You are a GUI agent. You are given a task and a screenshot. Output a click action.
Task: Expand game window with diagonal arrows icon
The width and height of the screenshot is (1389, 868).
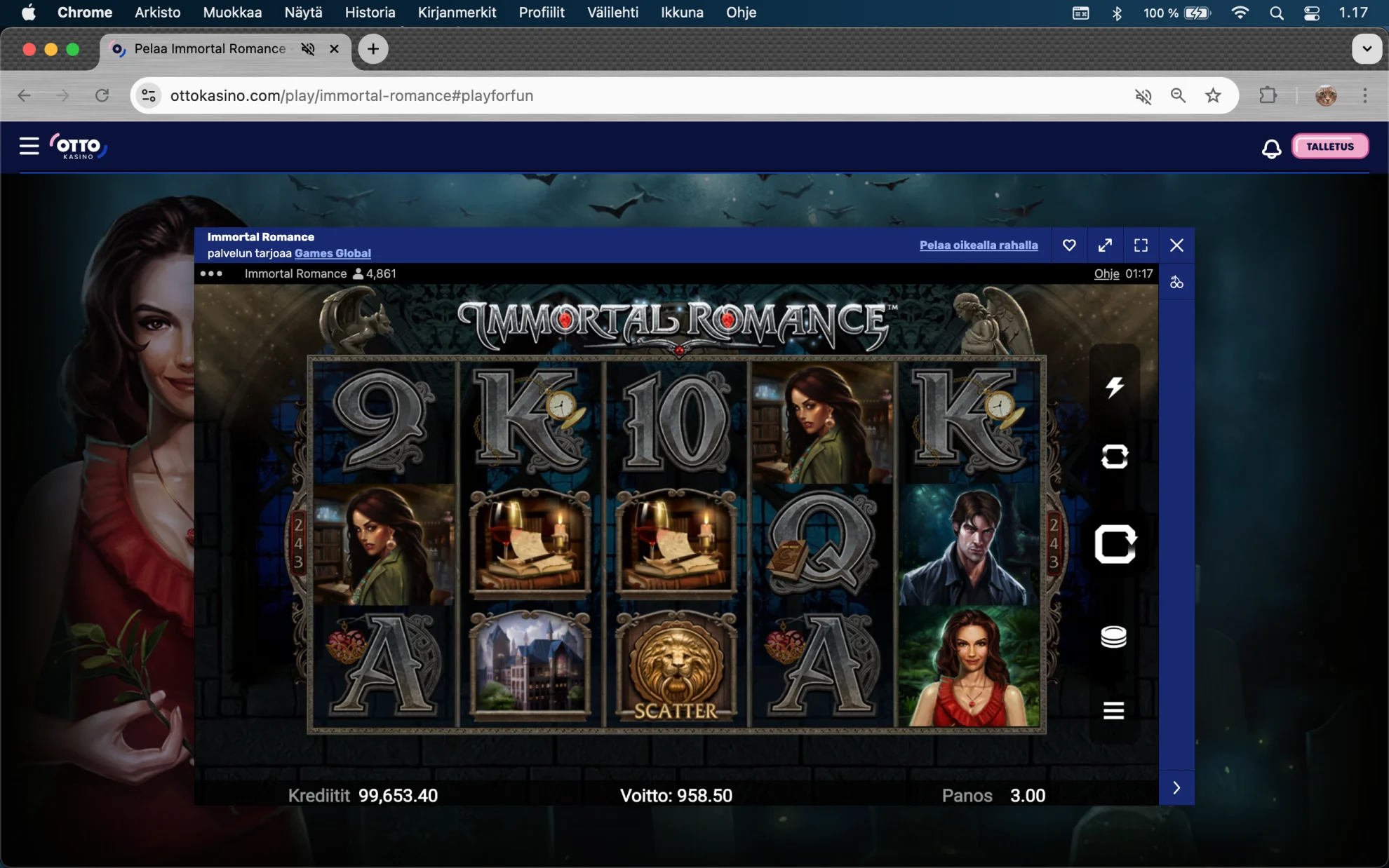1105,245
